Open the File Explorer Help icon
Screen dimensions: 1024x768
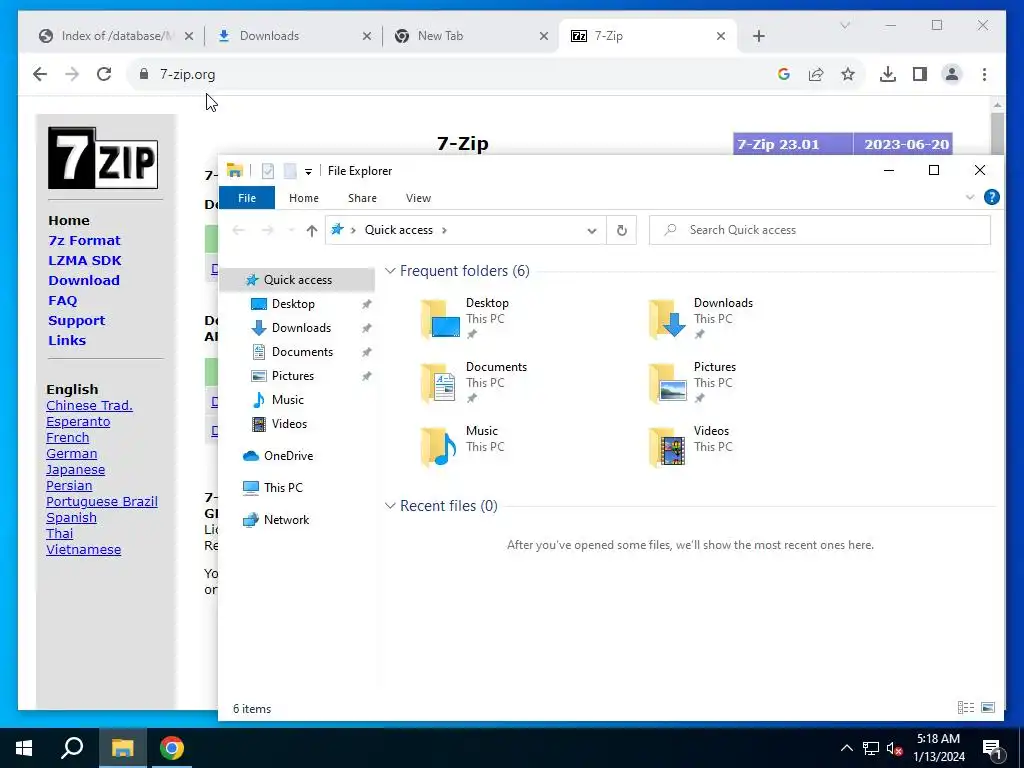(991, 197)
